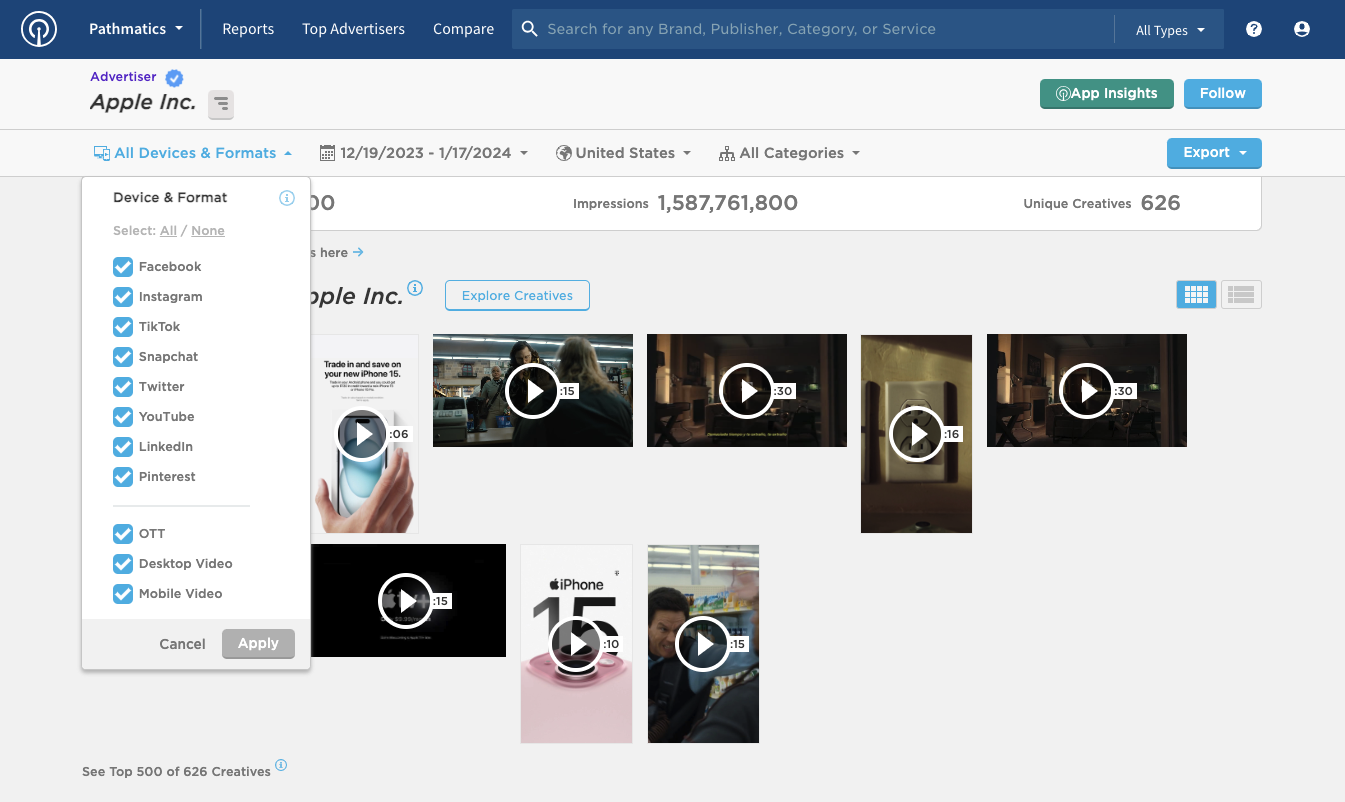Click the App Insights button
Viewport: 1345px width, 802px height.
tap(1107, 94)
